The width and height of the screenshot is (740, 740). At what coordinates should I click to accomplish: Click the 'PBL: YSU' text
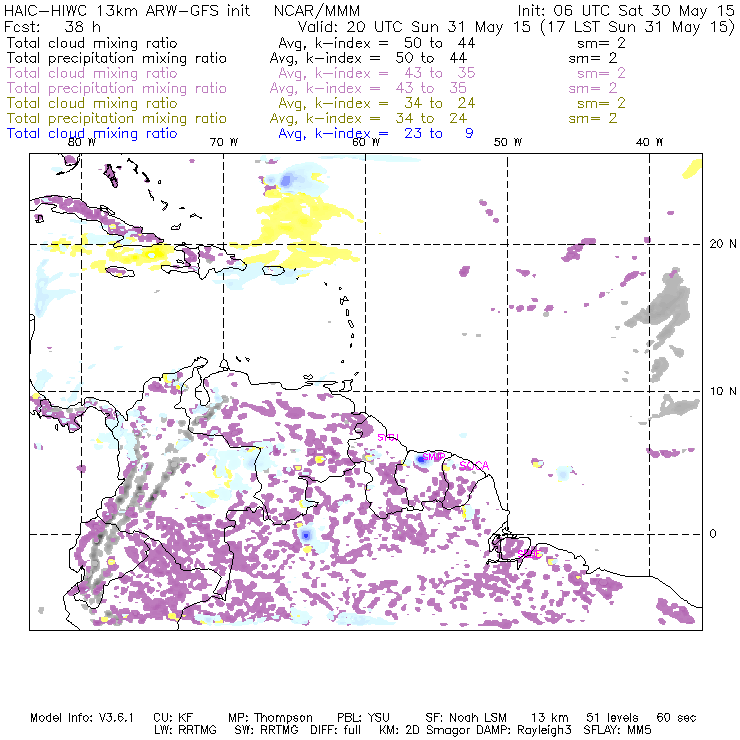pos(363,718)
